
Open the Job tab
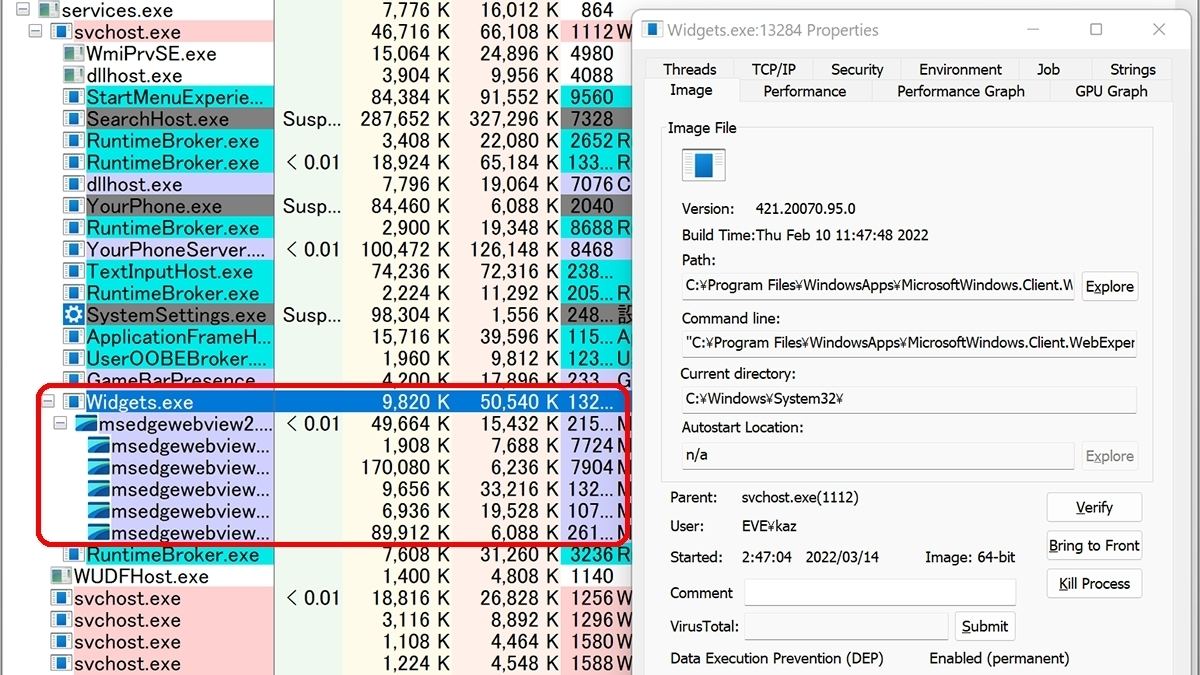pyautogui.click(x=1048, y=69)
